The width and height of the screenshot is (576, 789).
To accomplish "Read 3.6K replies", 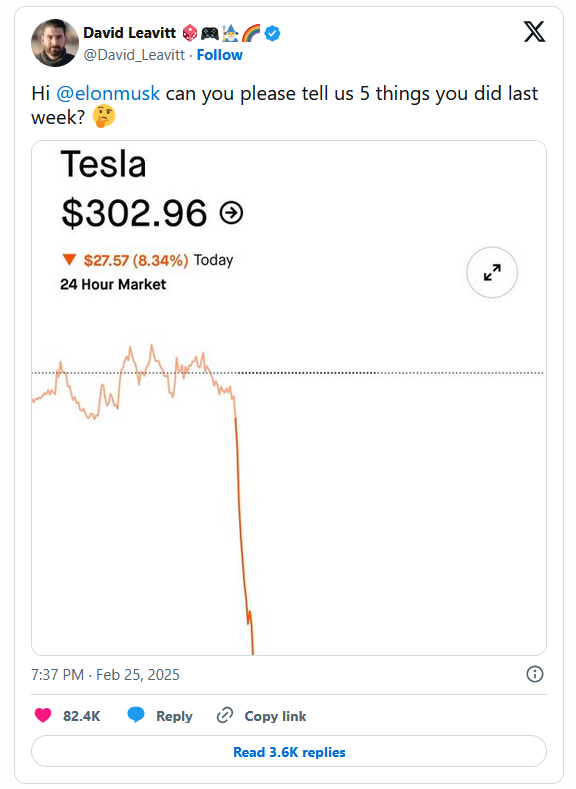I will 289,751.
